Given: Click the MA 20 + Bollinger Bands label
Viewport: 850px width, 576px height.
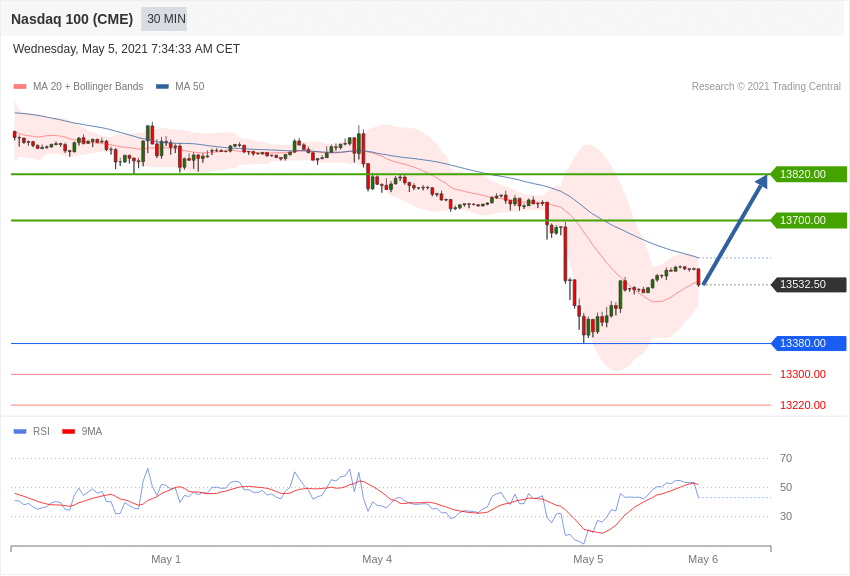Looking at the screenshot, I should click(88, 87).
